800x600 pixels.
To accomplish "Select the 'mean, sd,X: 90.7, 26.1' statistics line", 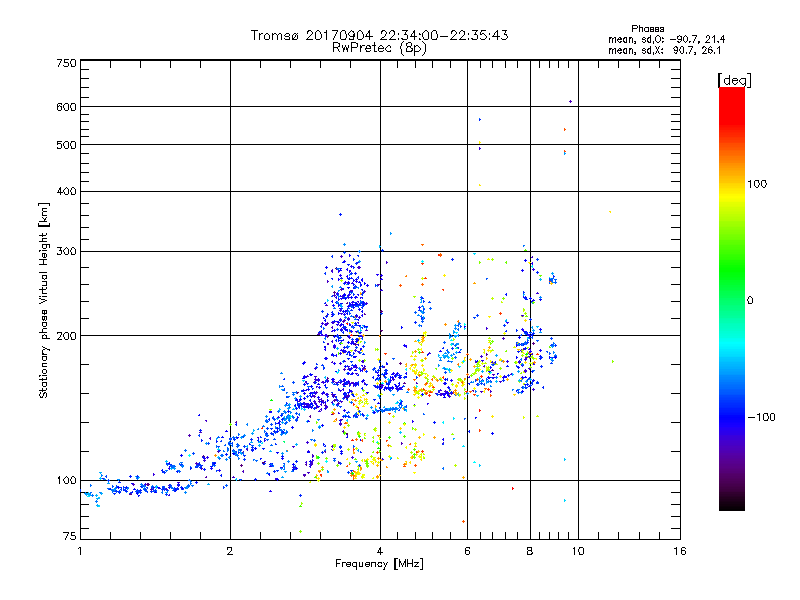I will point(664,51).
